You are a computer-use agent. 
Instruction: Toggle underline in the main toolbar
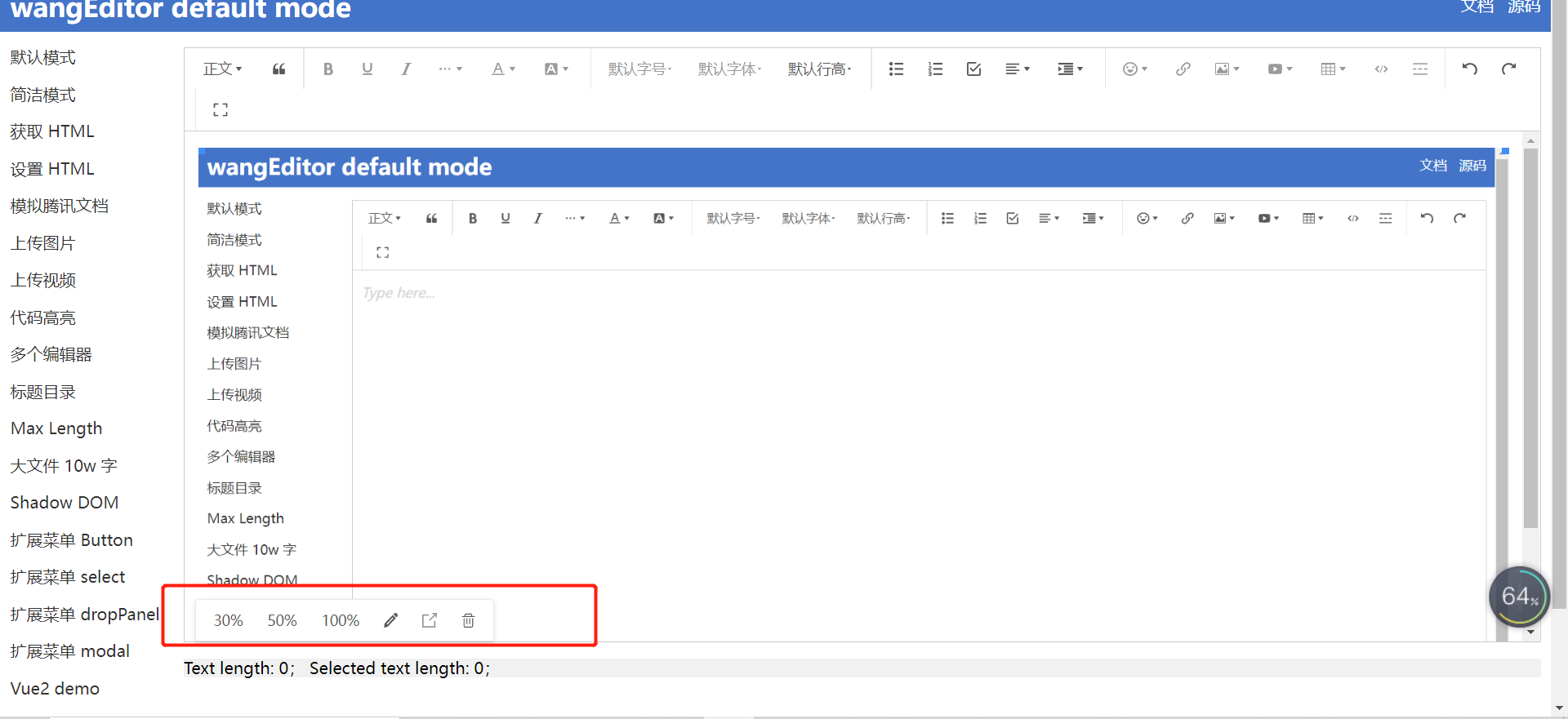tap(367, 69)
